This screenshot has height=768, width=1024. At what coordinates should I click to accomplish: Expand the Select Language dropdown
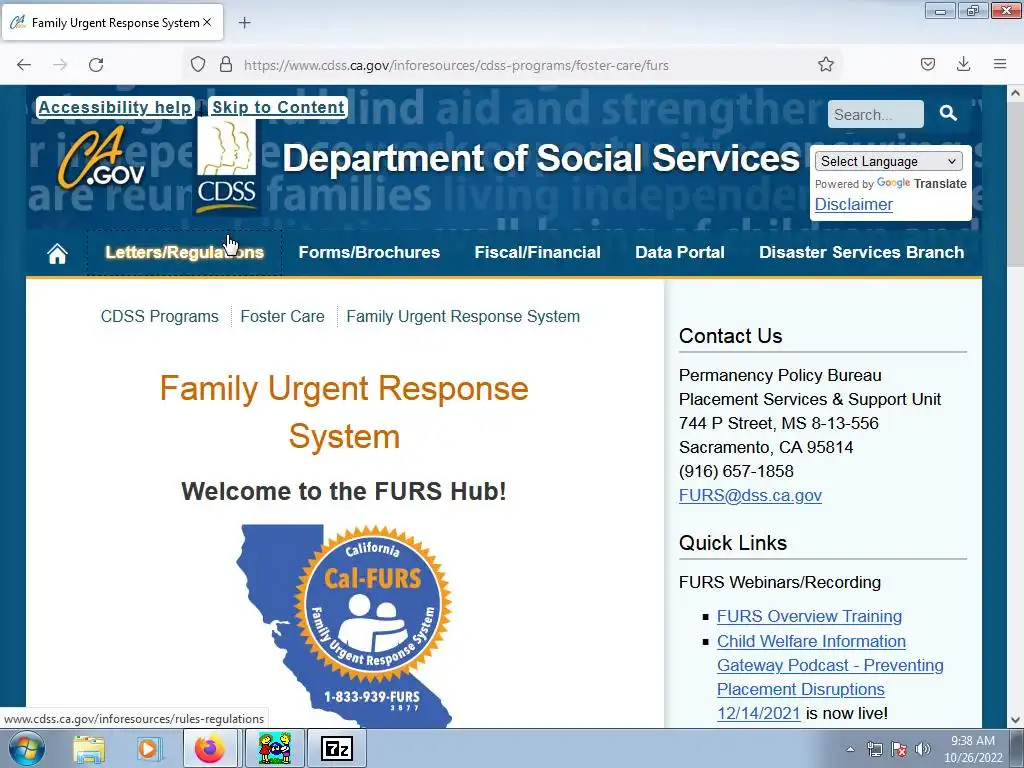tap(889, 161)
